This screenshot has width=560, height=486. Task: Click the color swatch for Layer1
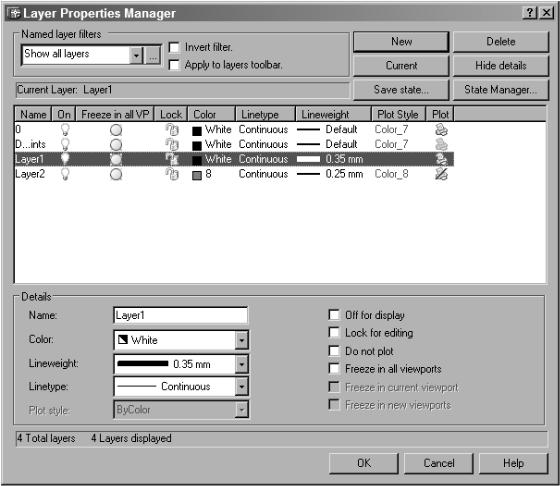point(197,160)
